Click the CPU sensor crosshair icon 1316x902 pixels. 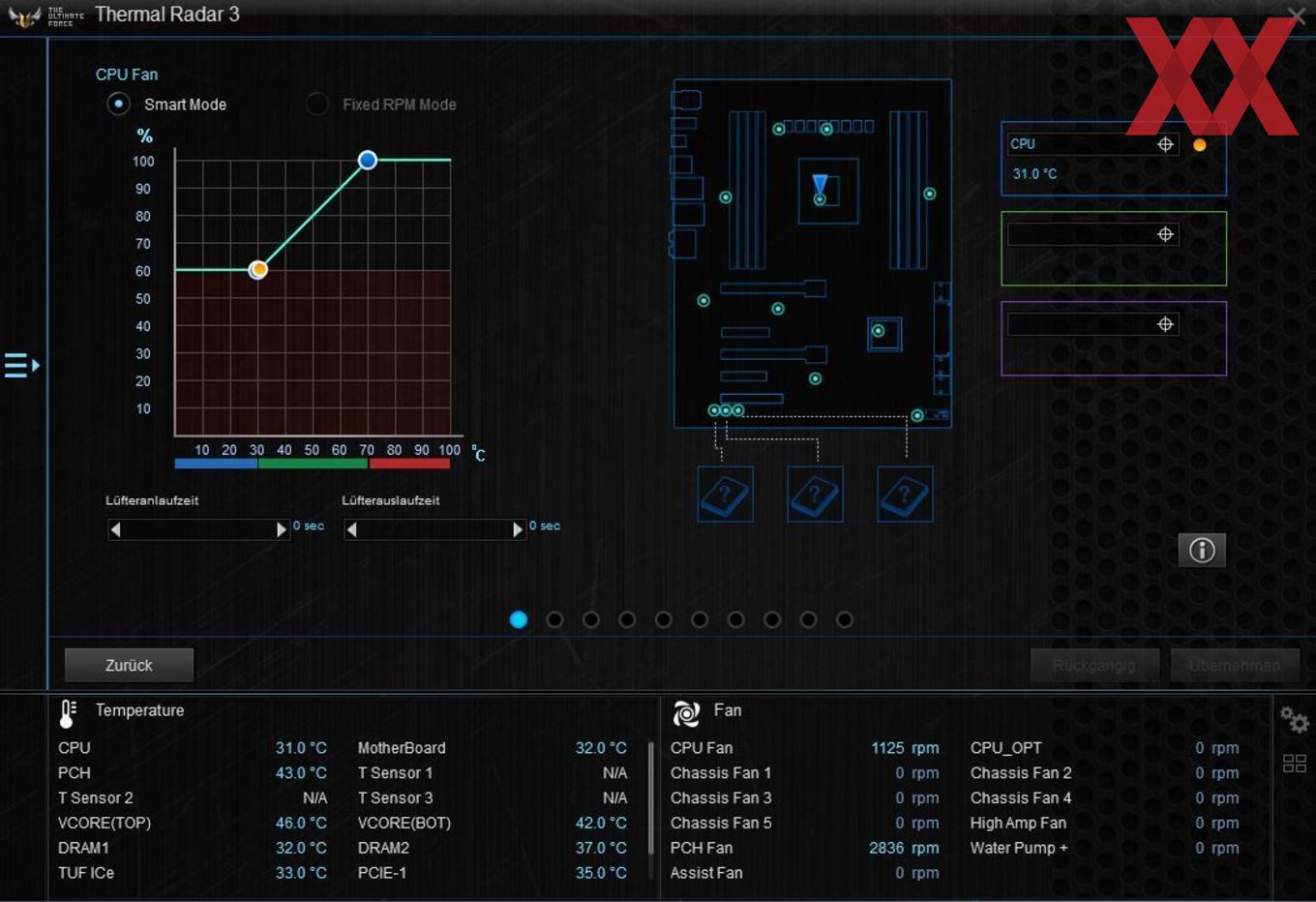pyautogui.click(x=1165, y=144)
